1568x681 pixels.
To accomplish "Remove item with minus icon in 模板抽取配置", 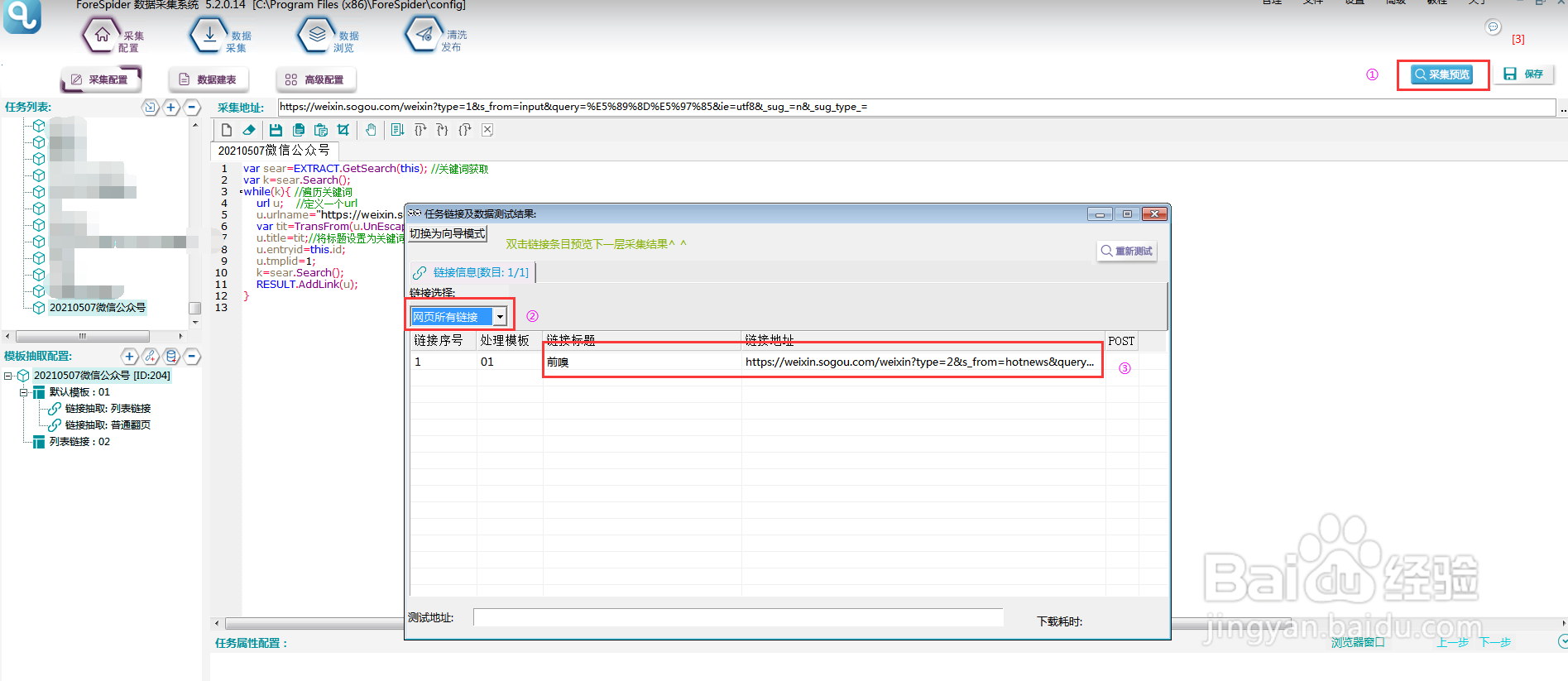I will [x=192, y=357].
